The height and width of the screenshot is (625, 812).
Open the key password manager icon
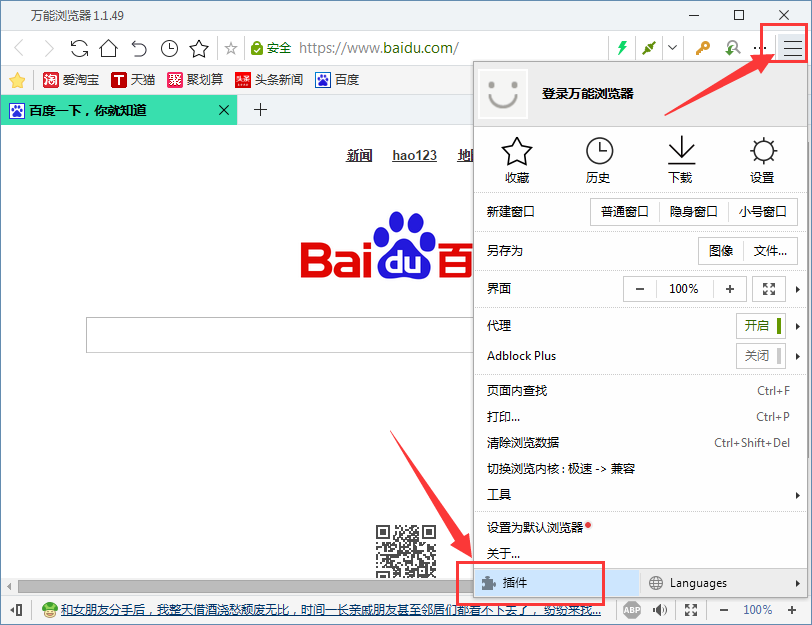pyautogui.click(x=703, y=48)
